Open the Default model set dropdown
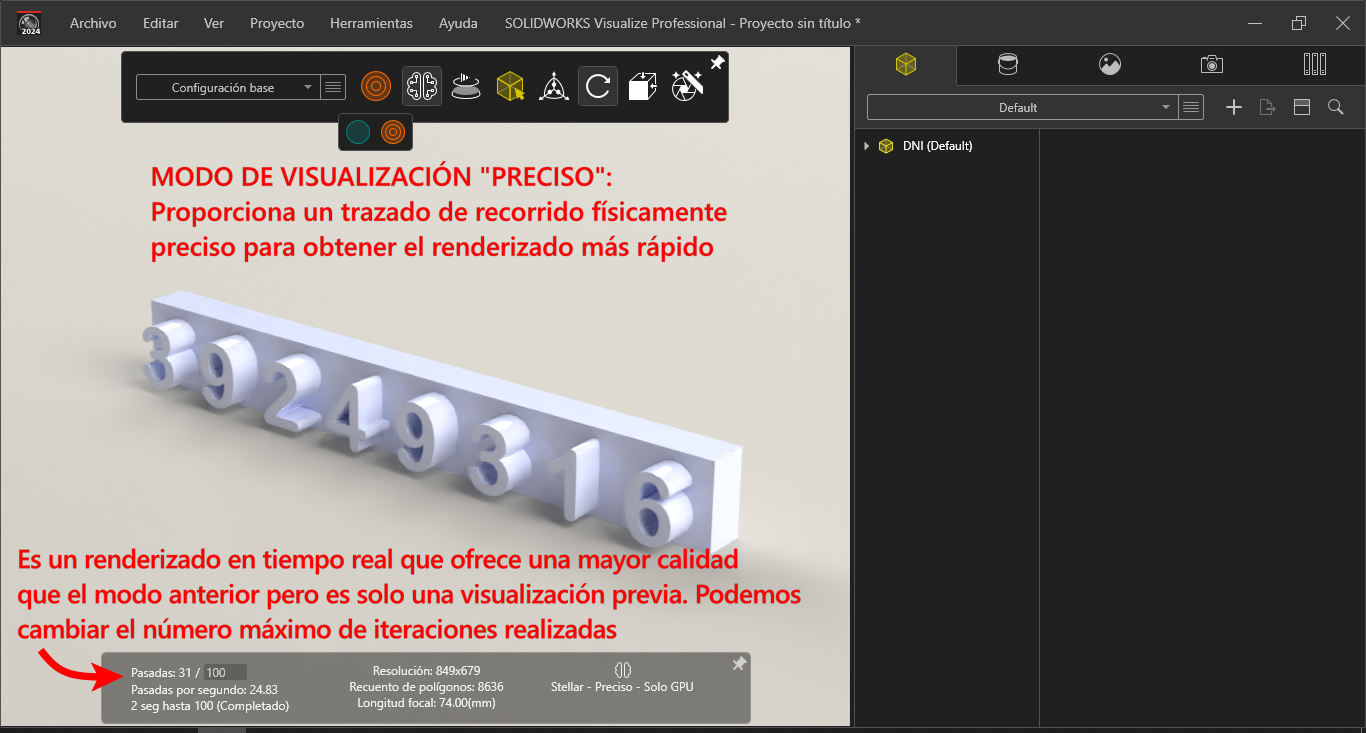The image size is (1366, 733). [1021, 107]
